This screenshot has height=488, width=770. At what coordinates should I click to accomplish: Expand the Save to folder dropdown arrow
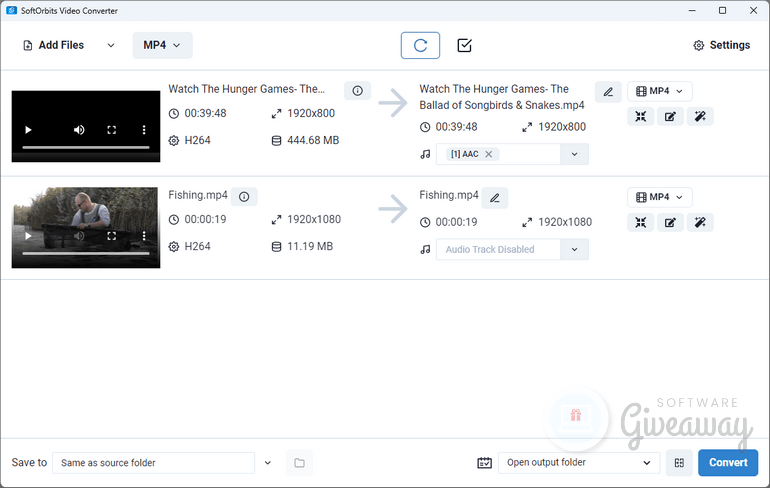[x=268, y=463]
